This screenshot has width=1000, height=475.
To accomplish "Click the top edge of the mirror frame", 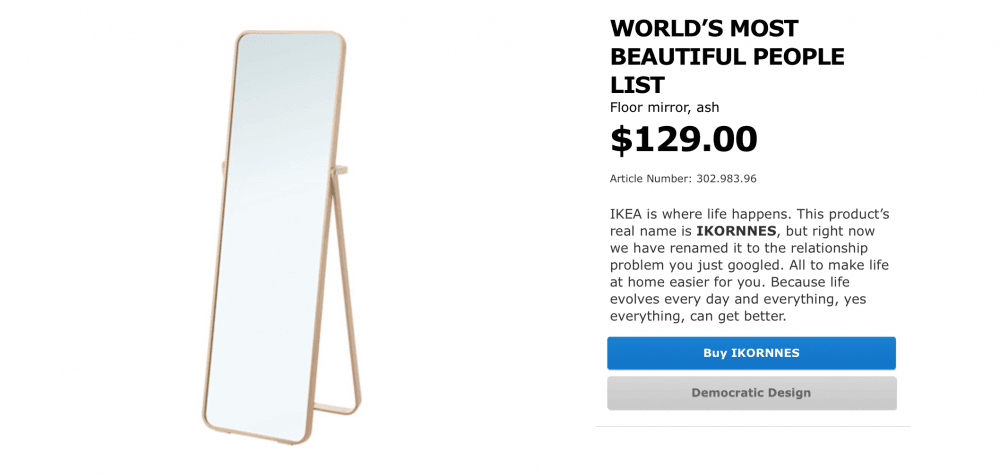I will (292, 35).
